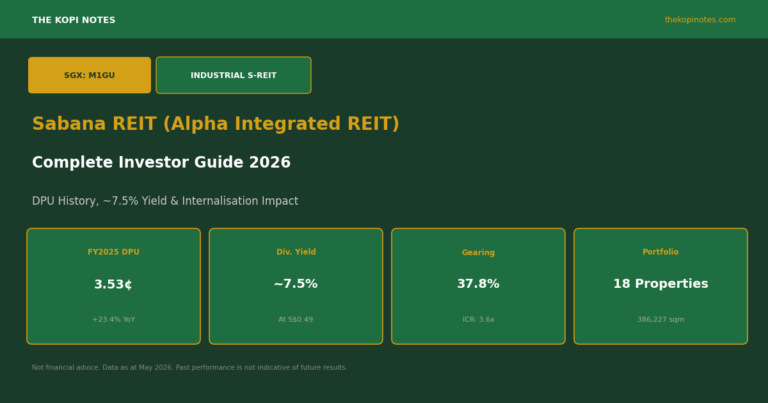Click the 386,227 sqm text

pos(661,319)
